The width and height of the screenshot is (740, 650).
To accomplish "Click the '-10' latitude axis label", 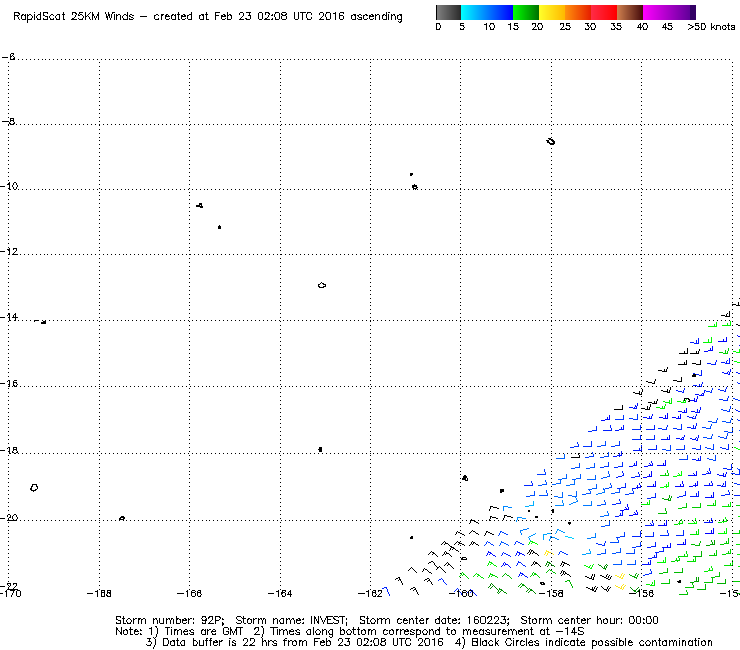I will pos(9,186).
